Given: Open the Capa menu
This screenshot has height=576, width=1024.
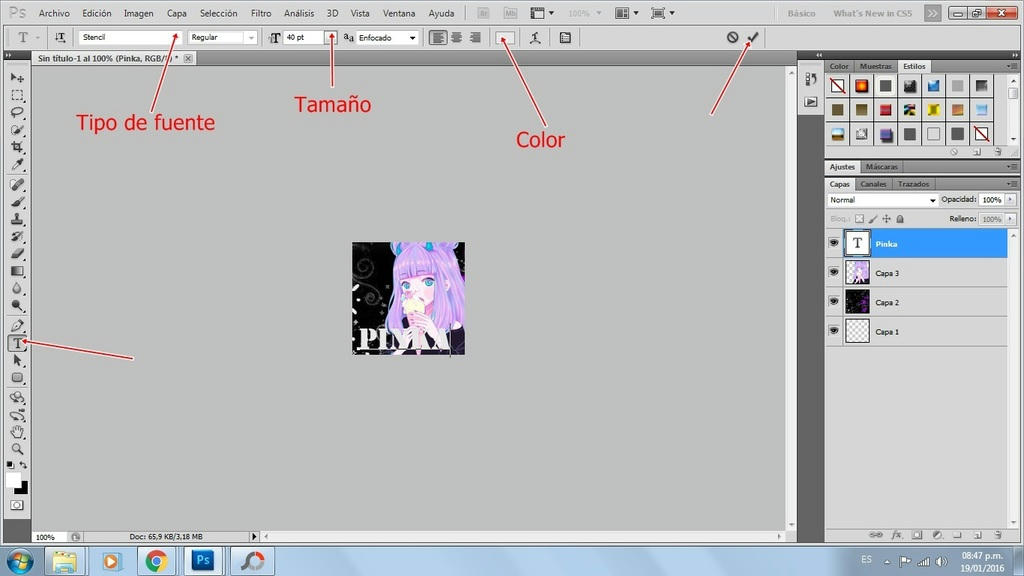Looking at the screenshot, I should tap(176, 13).
